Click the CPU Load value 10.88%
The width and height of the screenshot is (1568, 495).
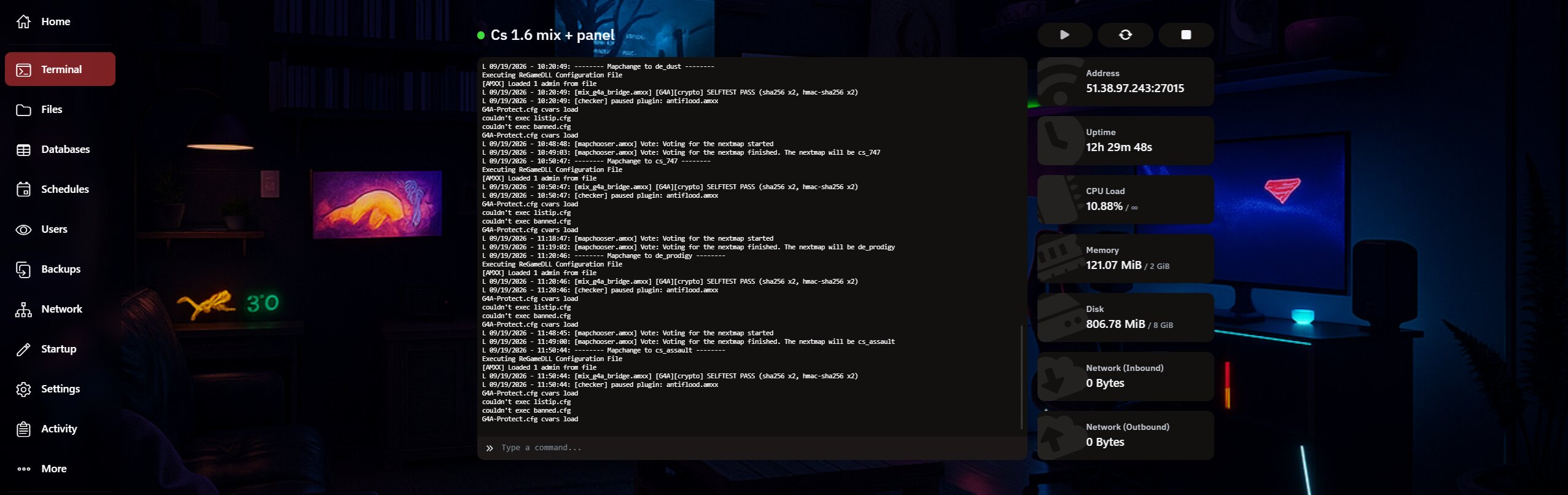point(1104,206)
